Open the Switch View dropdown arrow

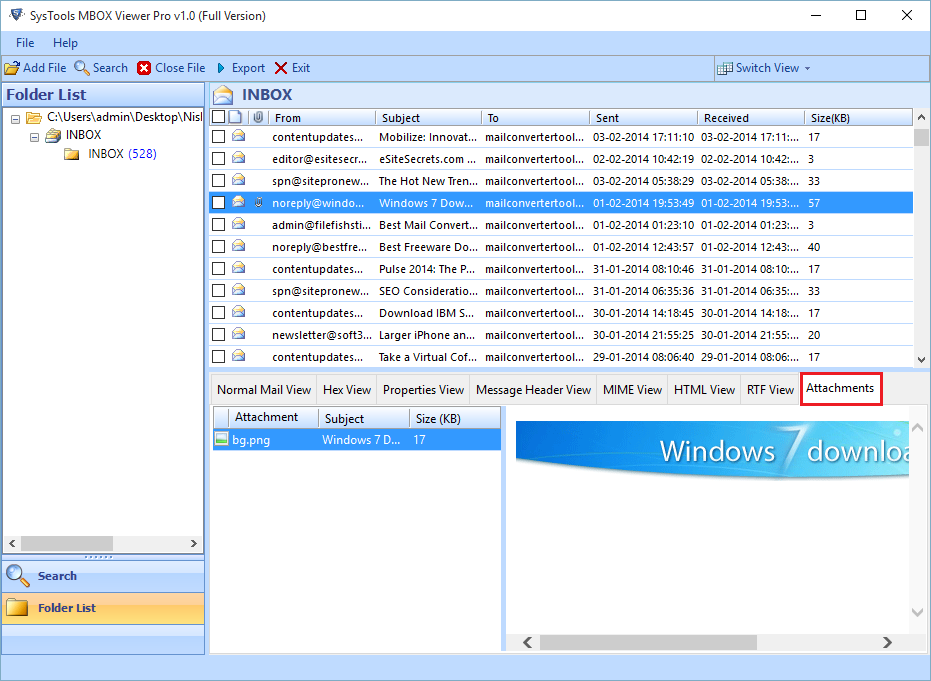pyautogui.click(x=808, y=68)
